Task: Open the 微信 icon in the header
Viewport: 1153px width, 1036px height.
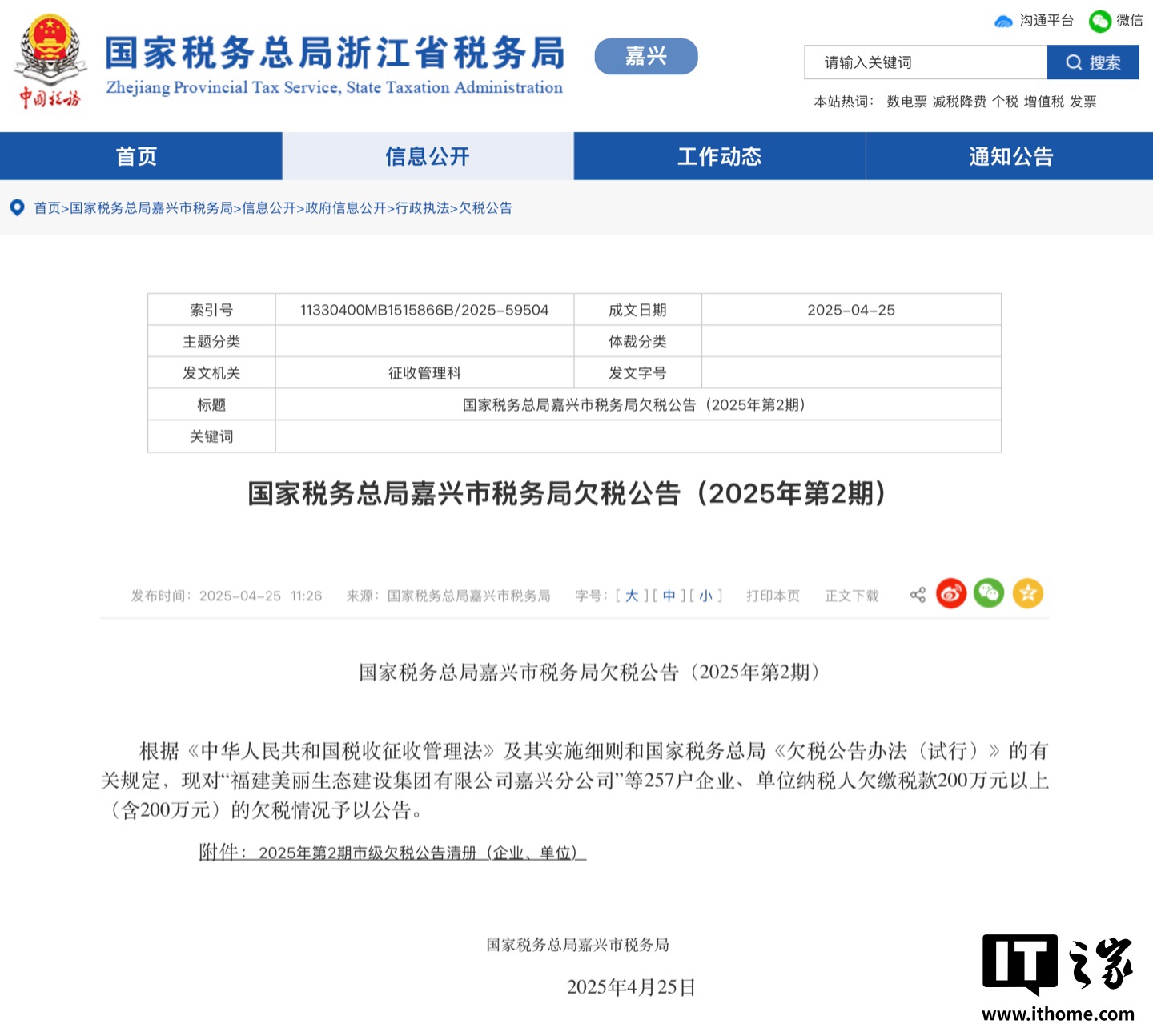Action: tap(1100, 22)
